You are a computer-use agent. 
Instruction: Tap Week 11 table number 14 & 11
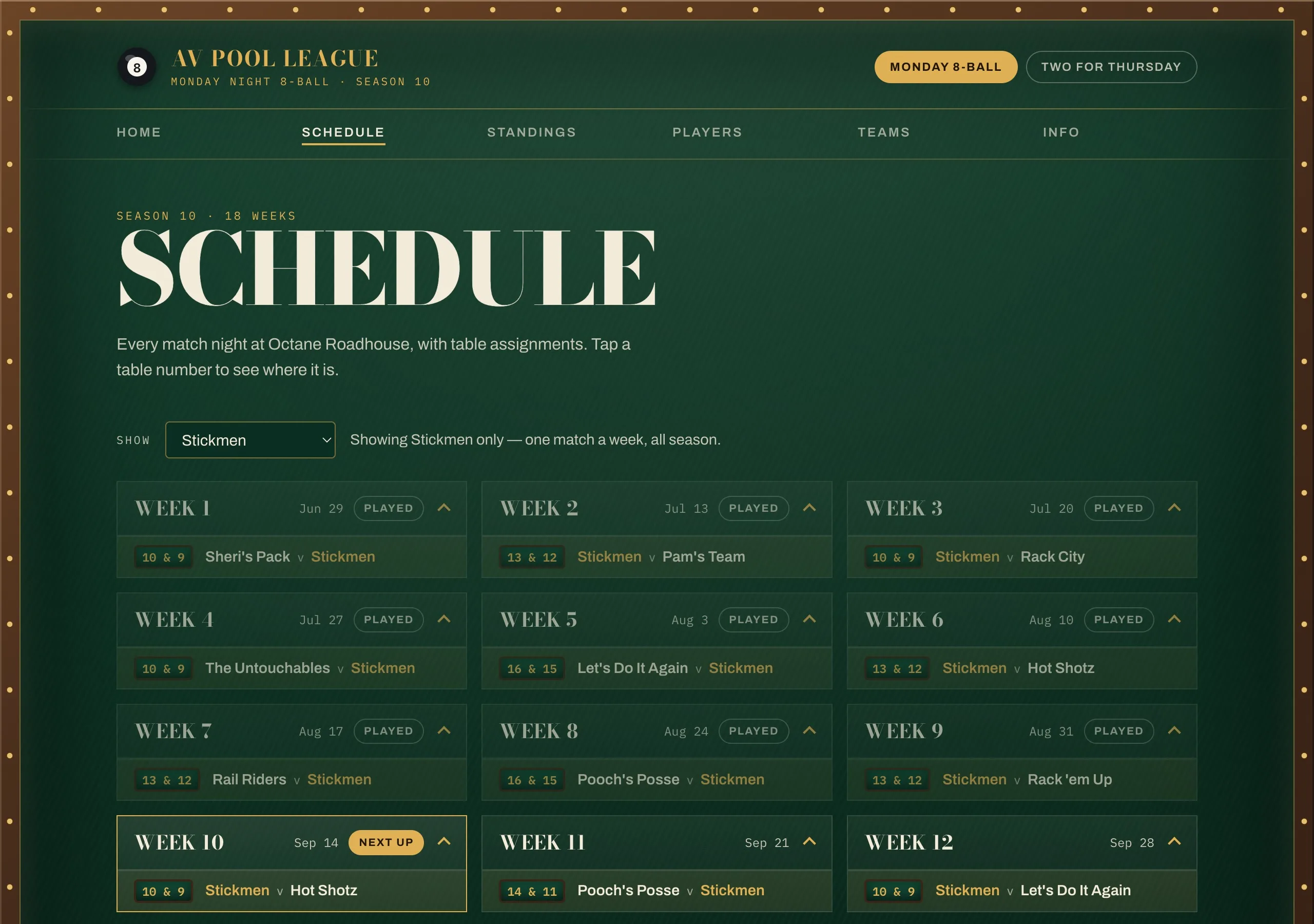[532, 891]
